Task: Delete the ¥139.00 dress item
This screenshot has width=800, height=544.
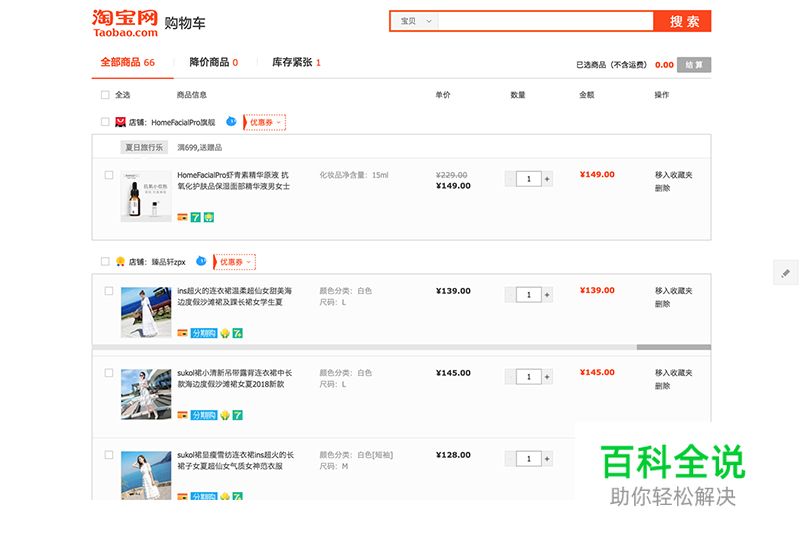Action: click(662, 304)
